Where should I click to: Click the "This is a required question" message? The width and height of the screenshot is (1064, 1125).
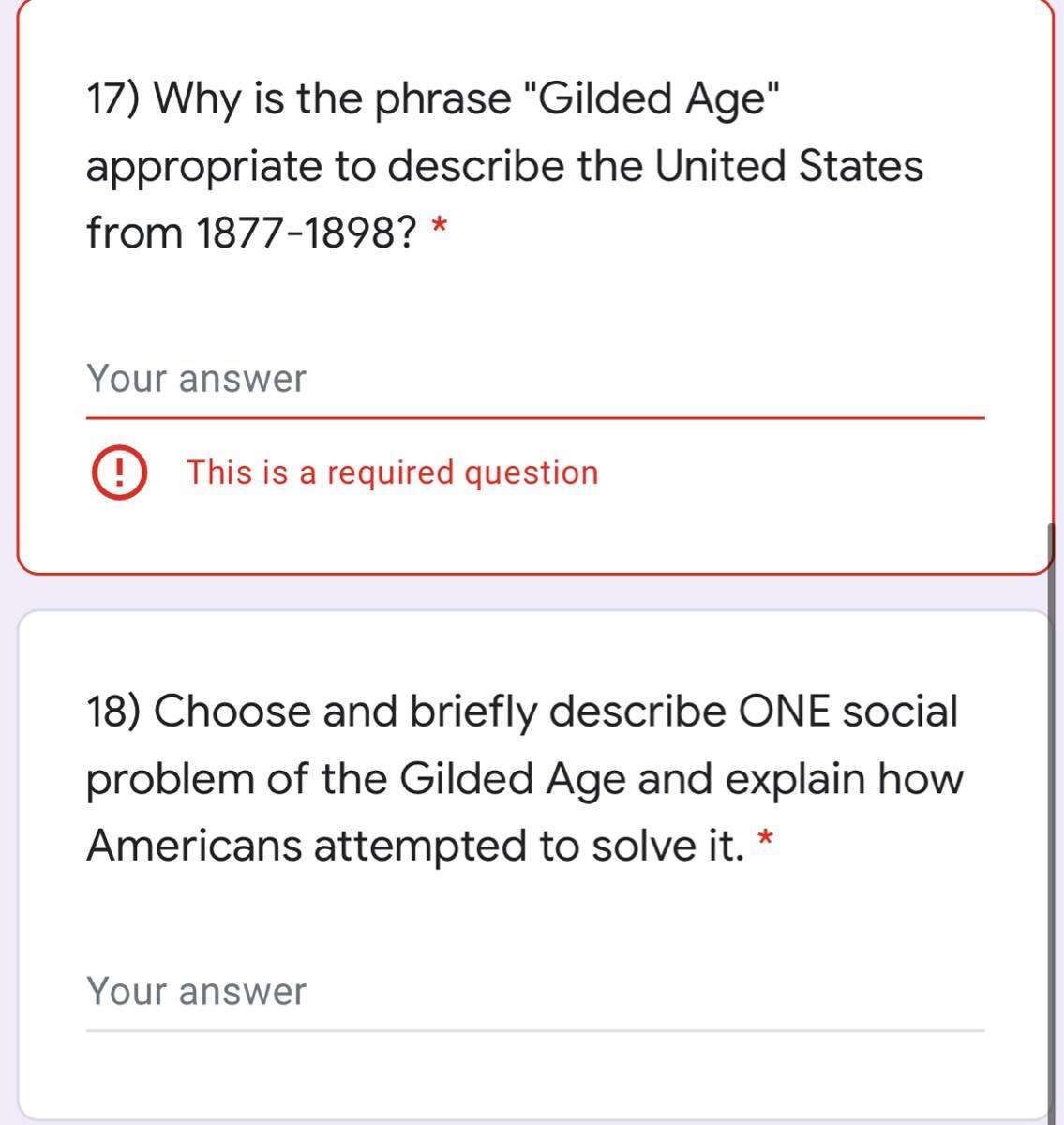(x=392, y=472)
